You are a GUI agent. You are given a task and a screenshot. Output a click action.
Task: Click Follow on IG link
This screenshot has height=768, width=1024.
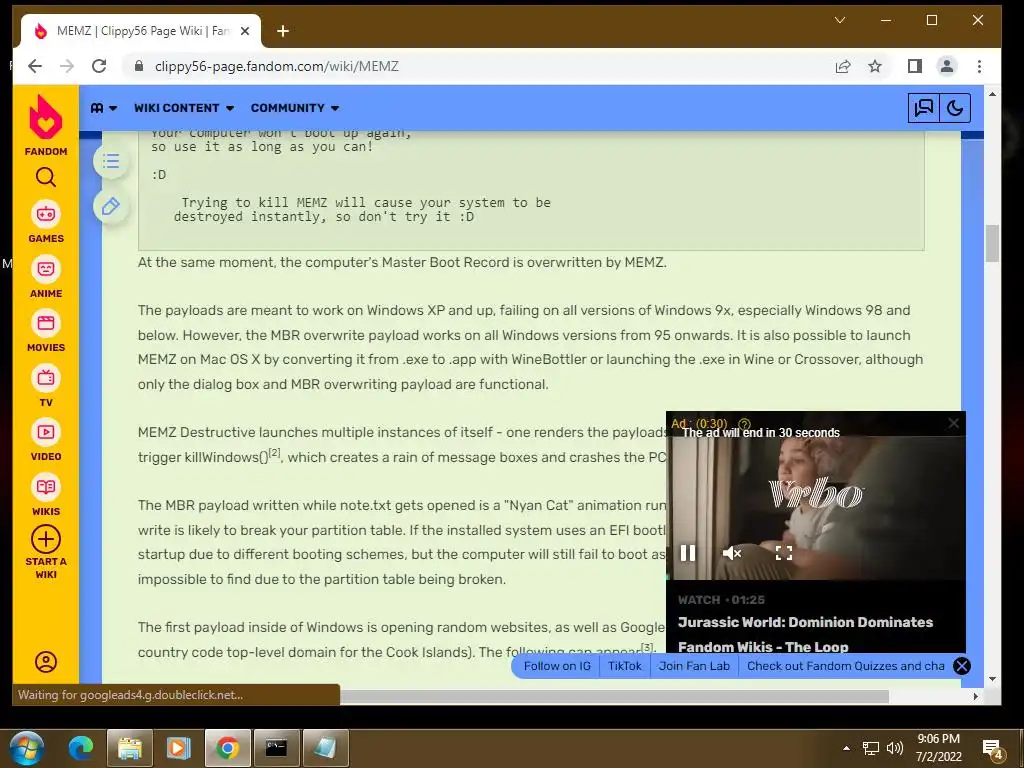(x=557, y=666)
